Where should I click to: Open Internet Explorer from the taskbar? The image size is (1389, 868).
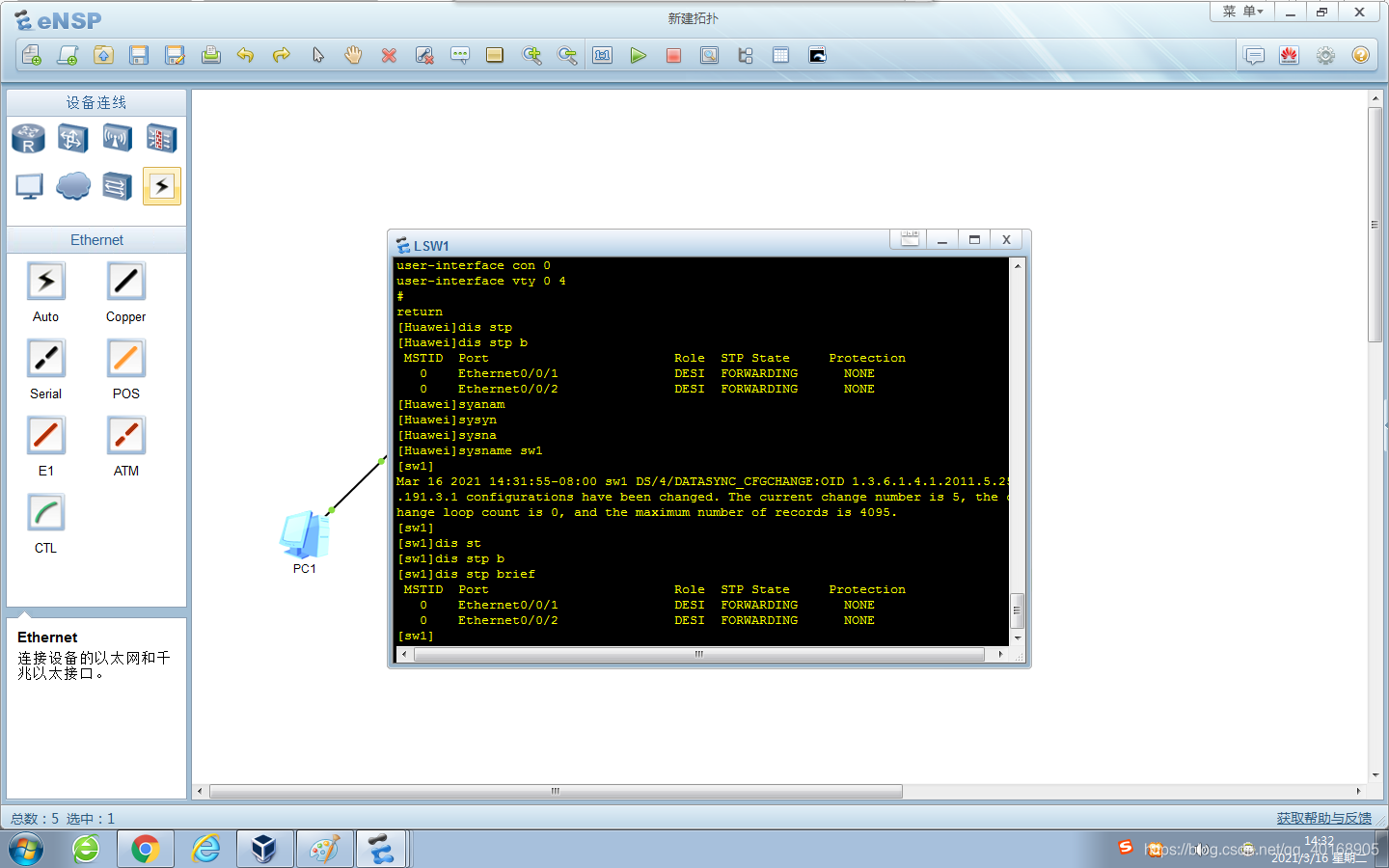[205, 850]
